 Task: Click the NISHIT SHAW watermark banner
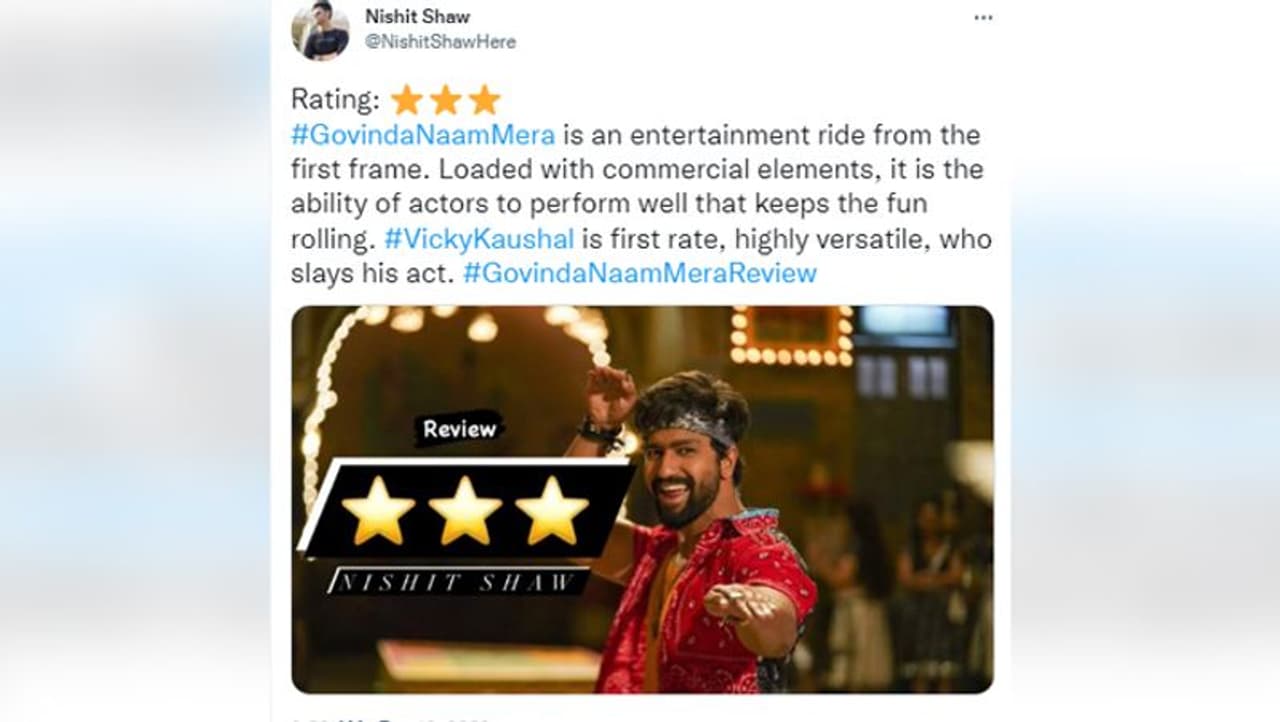pyautogui.click(x=458, y=581)
